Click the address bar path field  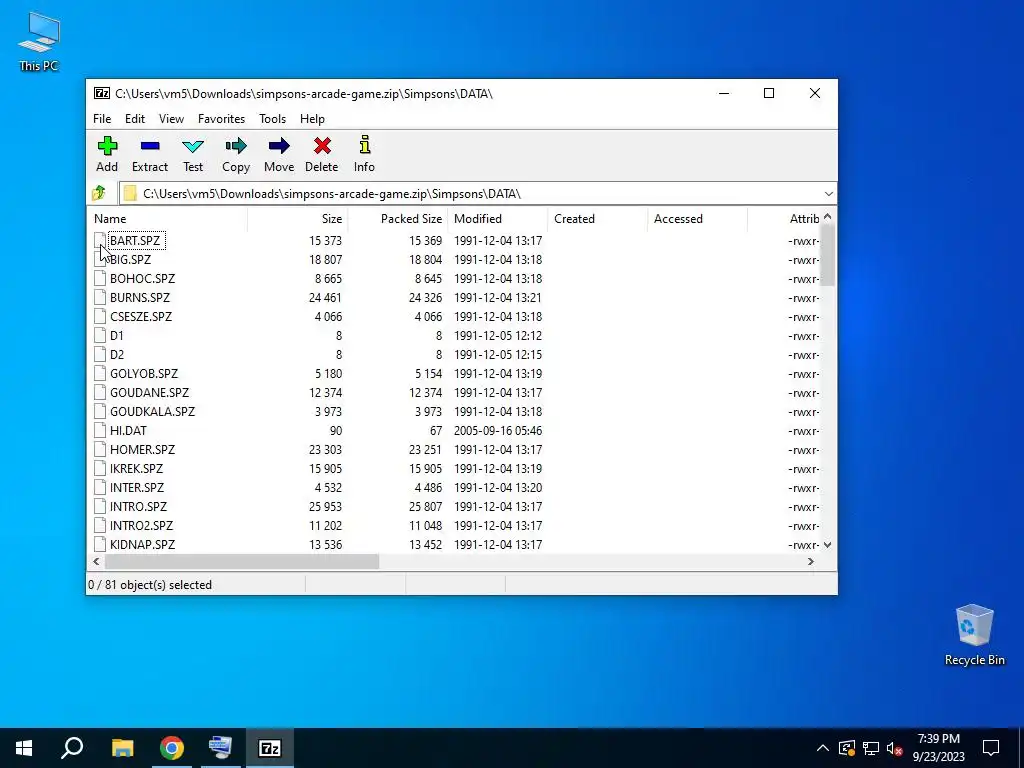469,194
